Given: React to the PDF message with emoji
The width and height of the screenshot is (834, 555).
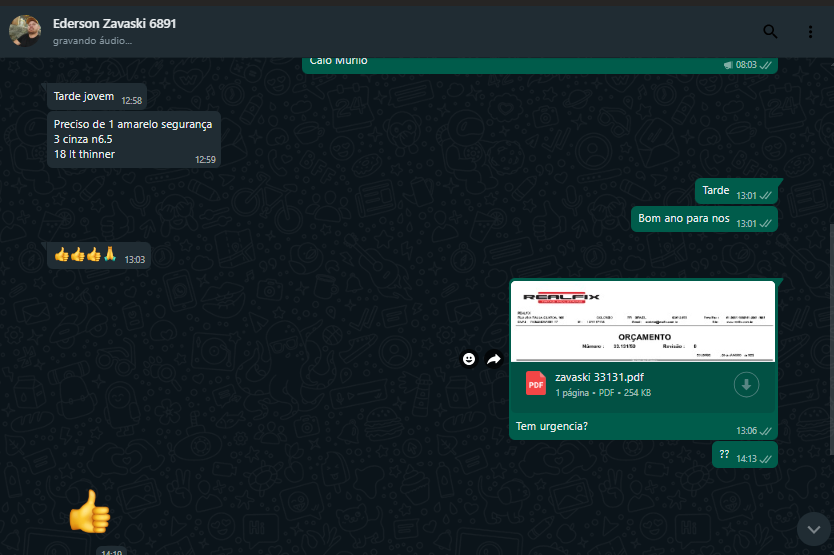Looking at the screenshot, I should tap(469, 359).
